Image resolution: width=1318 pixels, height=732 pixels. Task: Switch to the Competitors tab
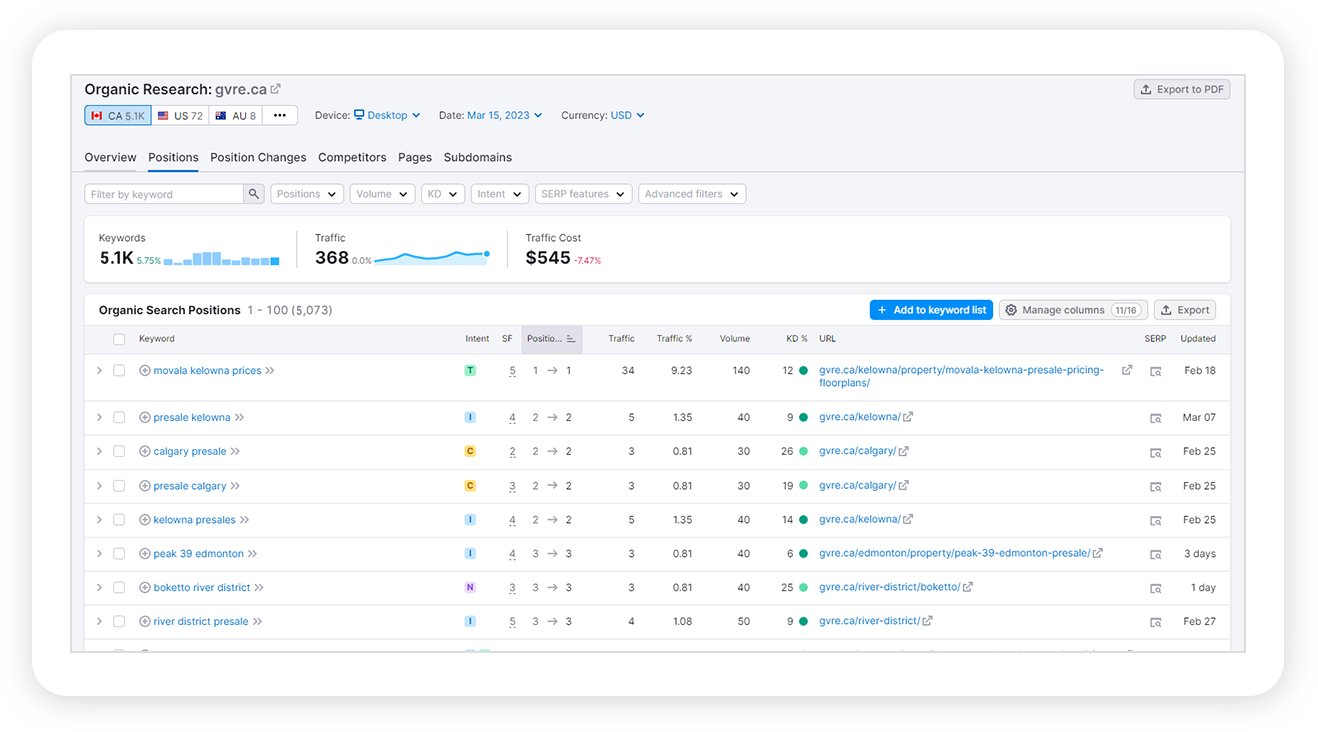pos(352,157)
